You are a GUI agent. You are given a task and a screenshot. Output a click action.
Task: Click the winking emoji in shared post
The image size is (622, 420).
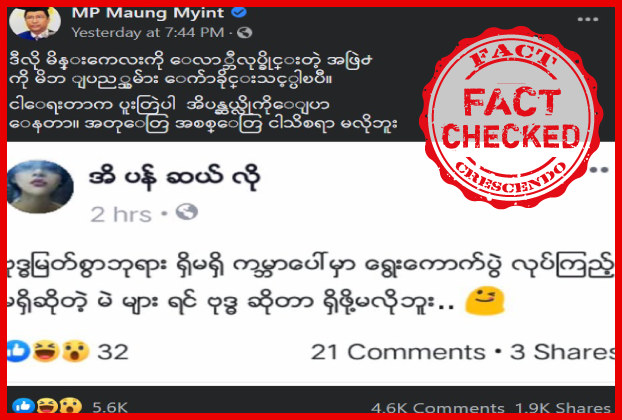coord(485,301)
